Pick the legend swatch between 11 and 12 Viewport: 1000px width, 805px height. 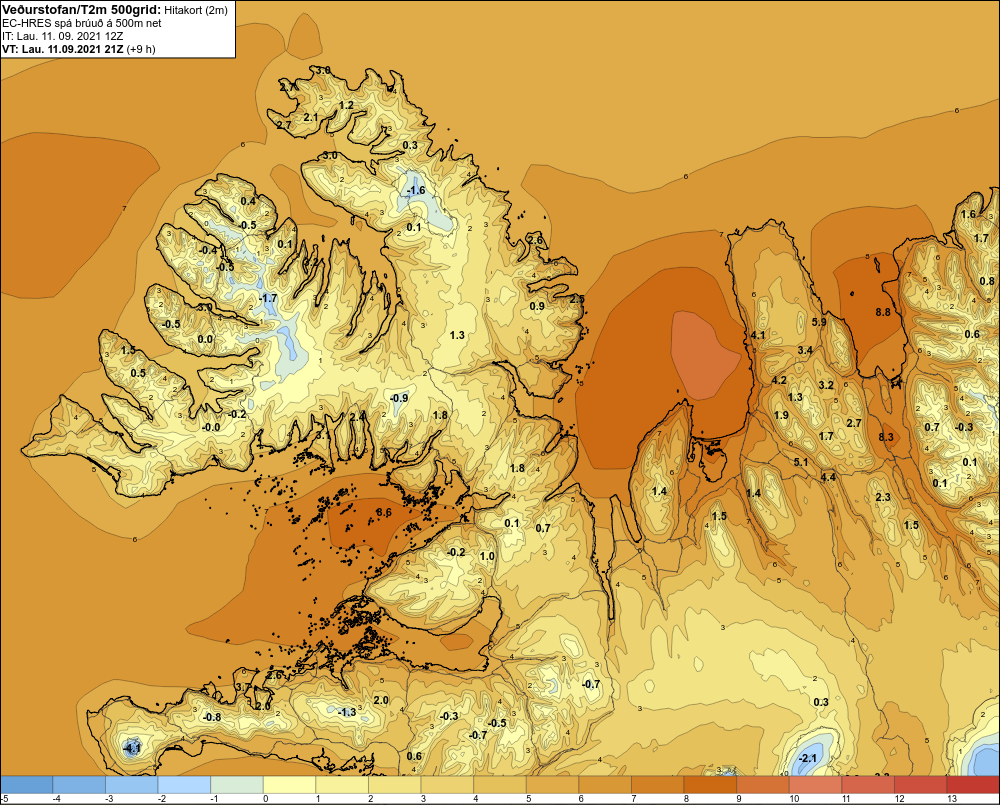pyautogui.click(x=869, y=785)
